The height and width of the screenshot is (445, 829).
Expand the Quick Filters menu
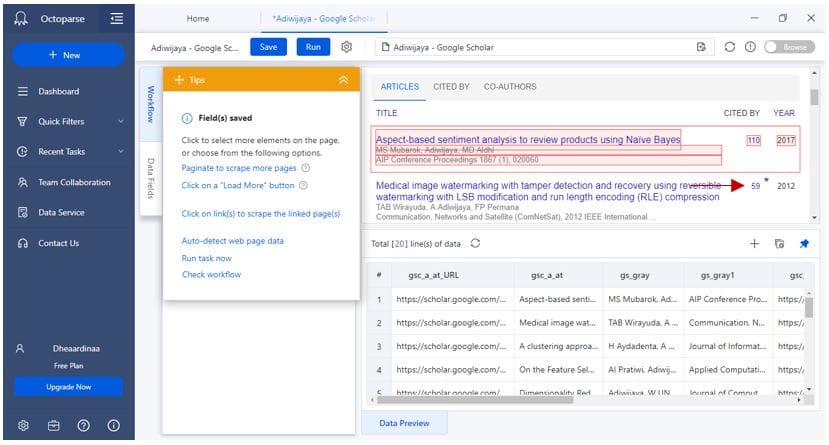(x=120, y=122)
